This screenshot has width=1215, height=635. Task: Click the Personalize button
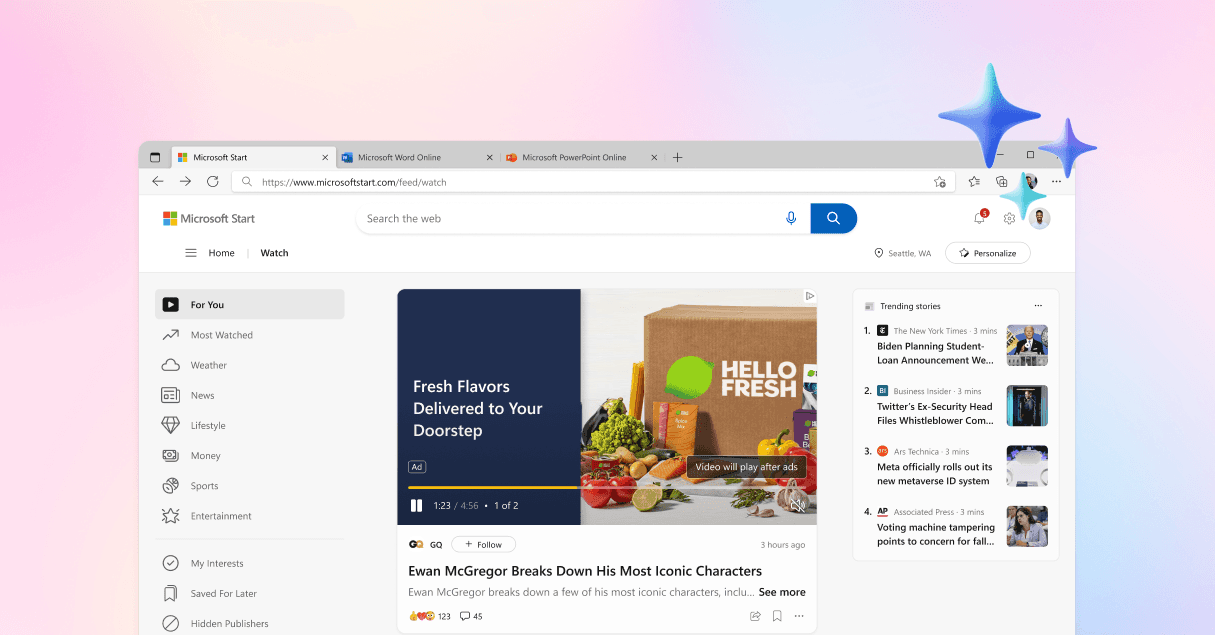(987, 253)
